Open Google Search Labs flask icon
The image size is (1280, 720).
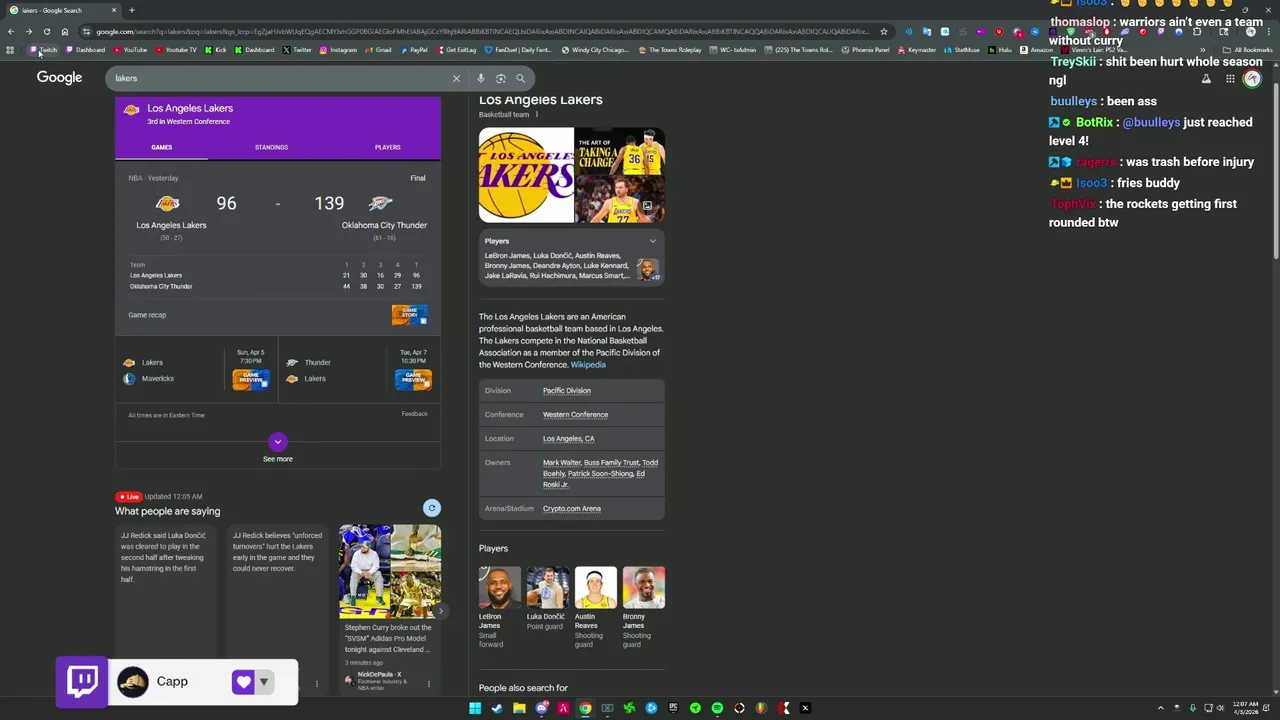click(x=1206, y=79)
